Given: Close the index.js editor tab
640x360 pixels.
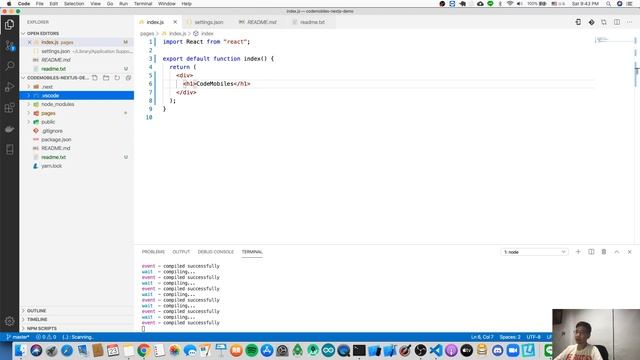Looking at the screenshot, I should pyautogui.click(x=175, y=22).
